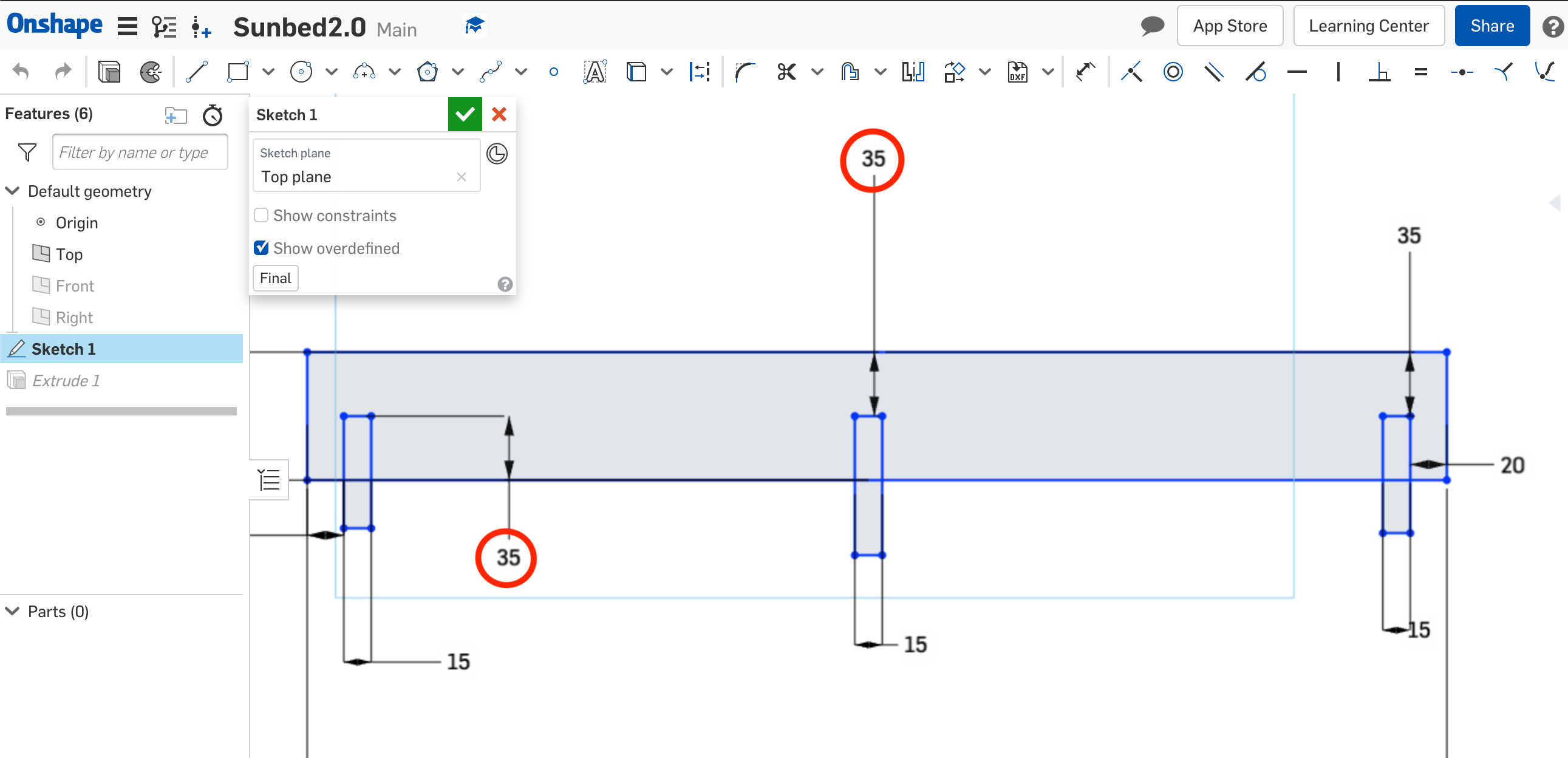
Task: Click the Final button in Sketch dialog
Action: click(276, 278)
